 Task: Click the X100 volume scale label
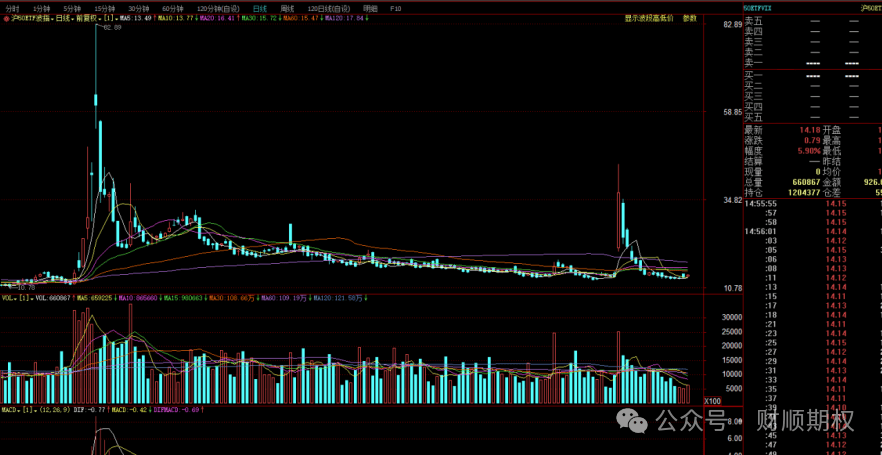pos(713,401)
